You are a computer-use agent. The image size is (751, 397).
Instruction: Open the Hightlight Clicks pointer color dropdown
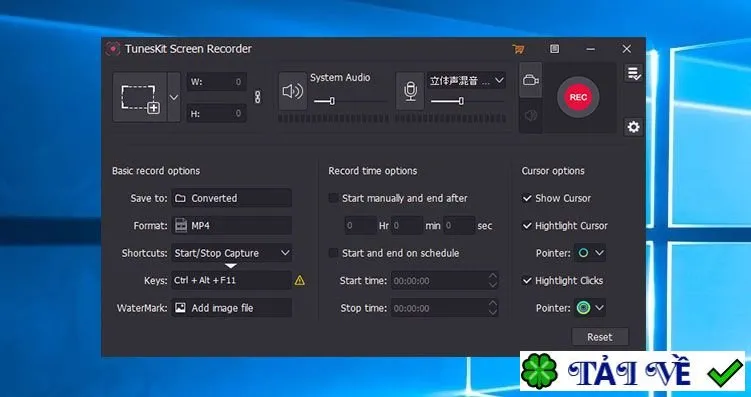click(x=590, y=308)
